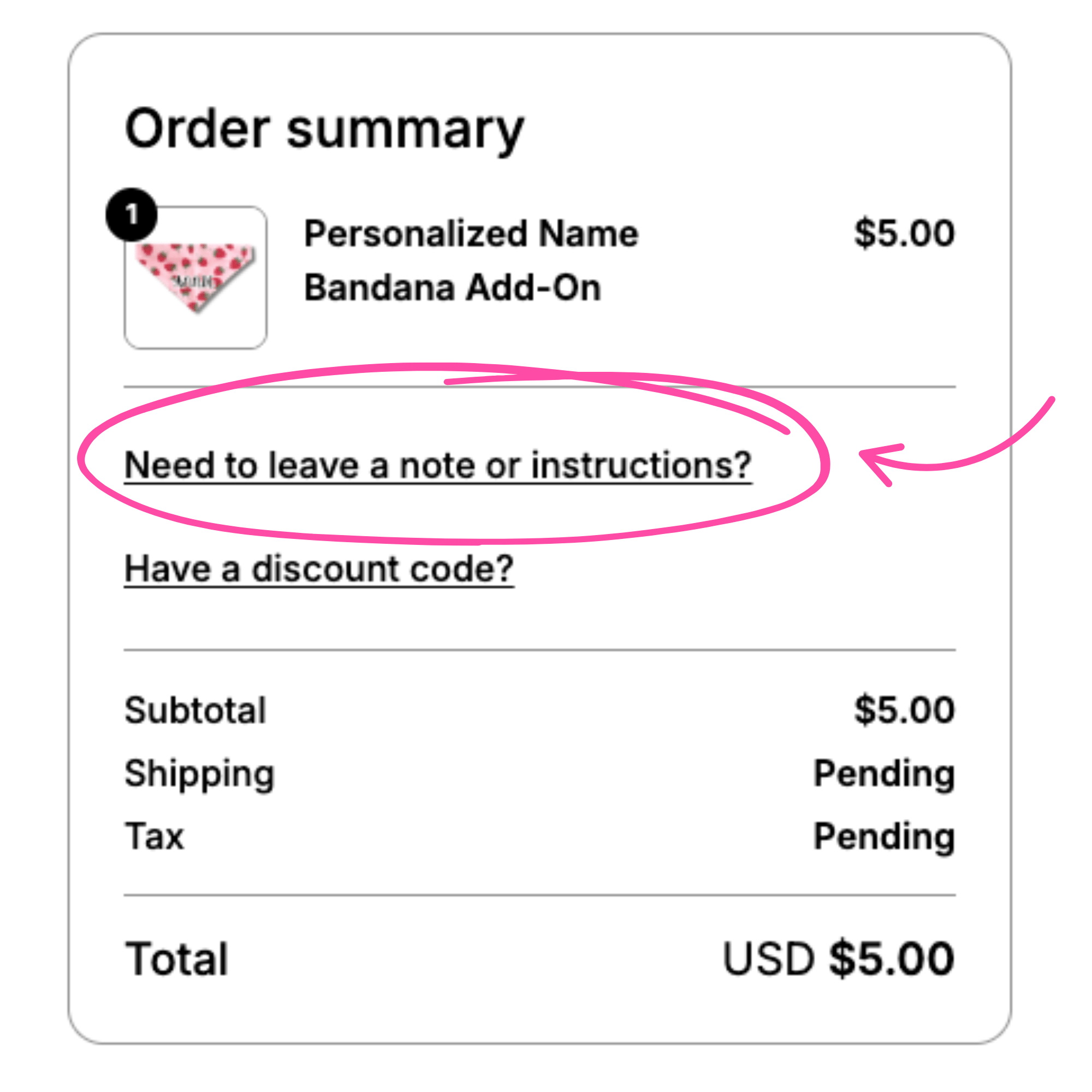This screenshot has height=1092, width=1092.
Task: Click the 'USD $5.00' total amount
Action: [x=839, y=959]
